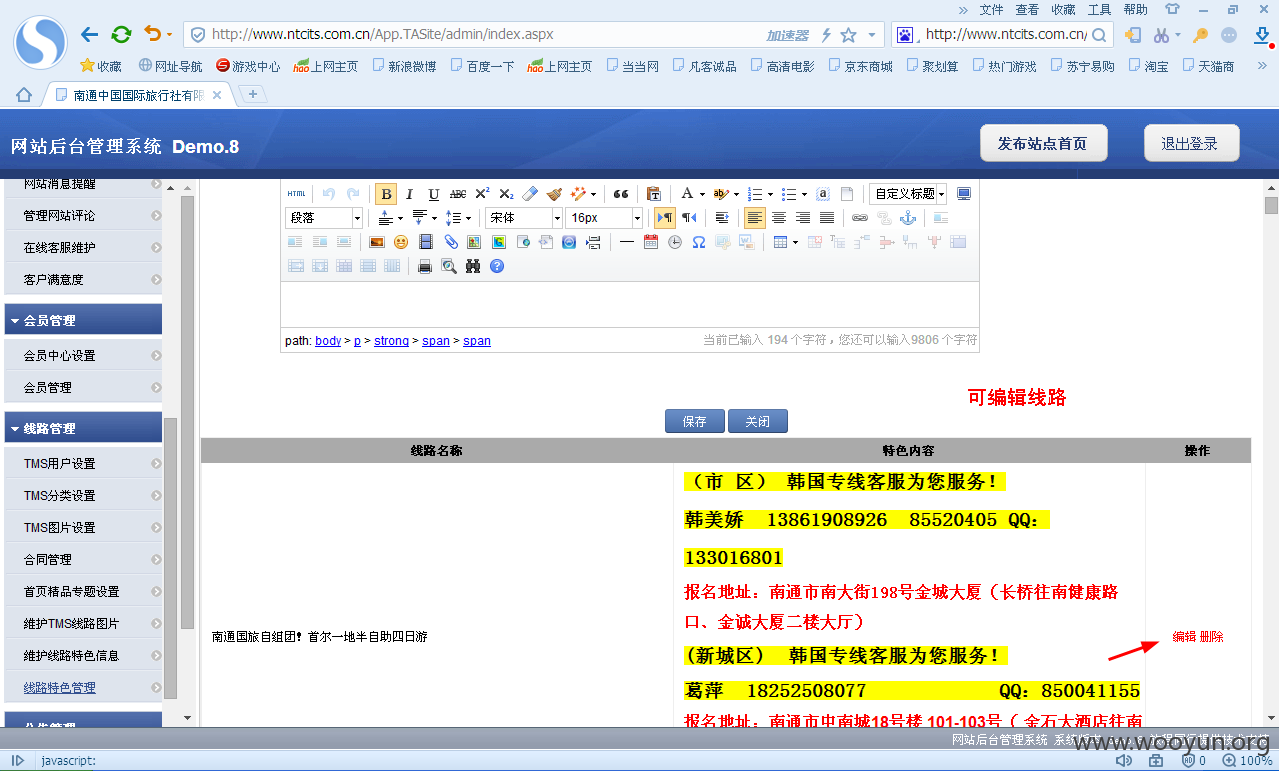Viewport: 1279px width, 771px height.
Task: Click the page vertical scrollbar thumb
Action: coord(1271,206)
